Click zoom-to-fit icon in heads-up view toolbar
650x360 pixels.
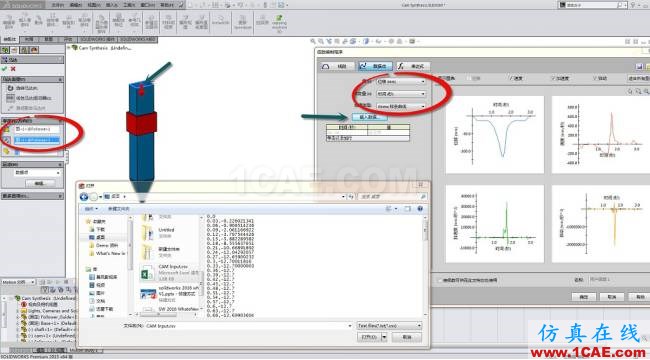pyautogui.click(x=313, y=41)
